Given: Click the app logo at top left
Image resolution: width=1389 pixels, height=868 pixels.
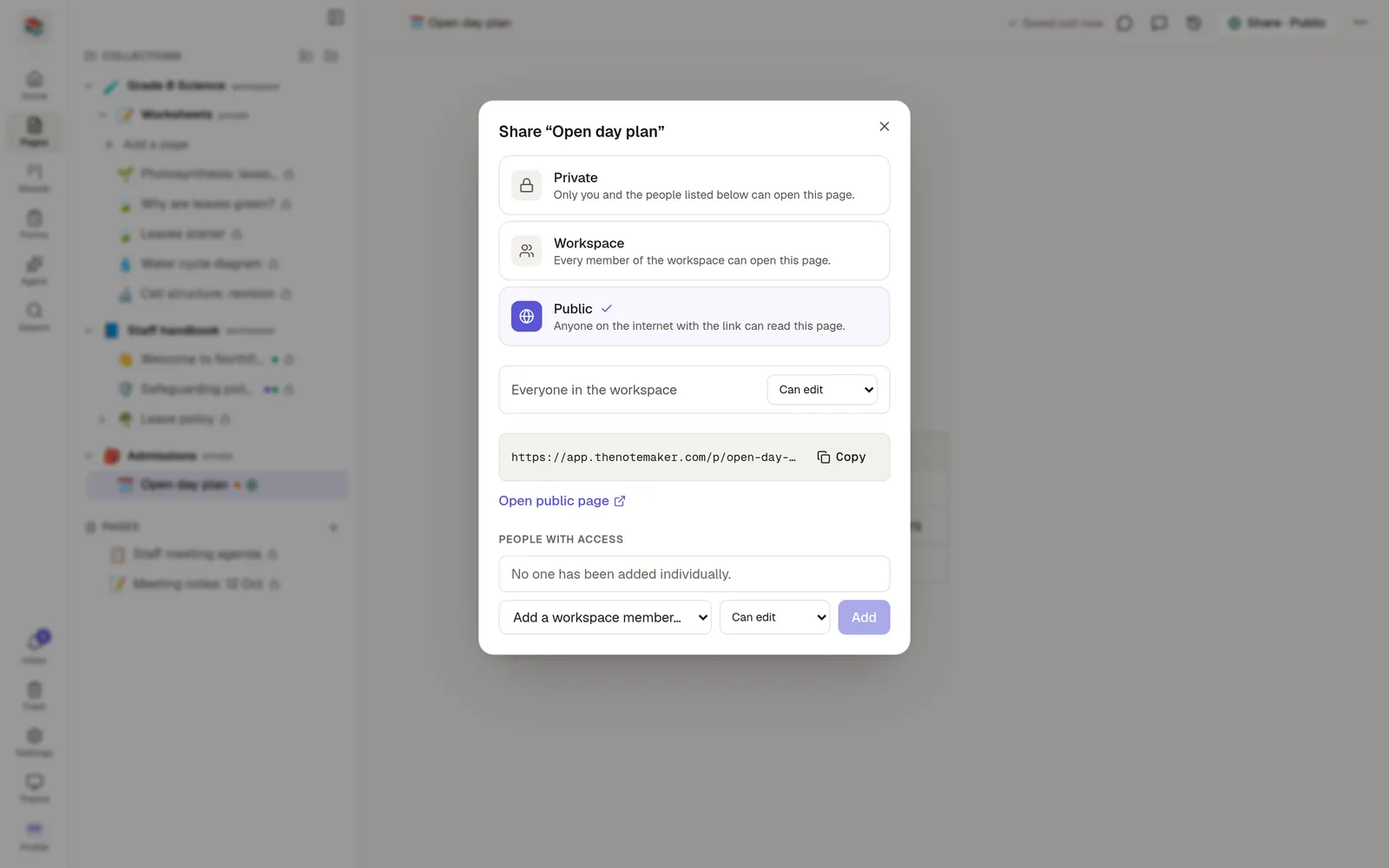Looking at the screenshot, I should [x=34, y=27].
